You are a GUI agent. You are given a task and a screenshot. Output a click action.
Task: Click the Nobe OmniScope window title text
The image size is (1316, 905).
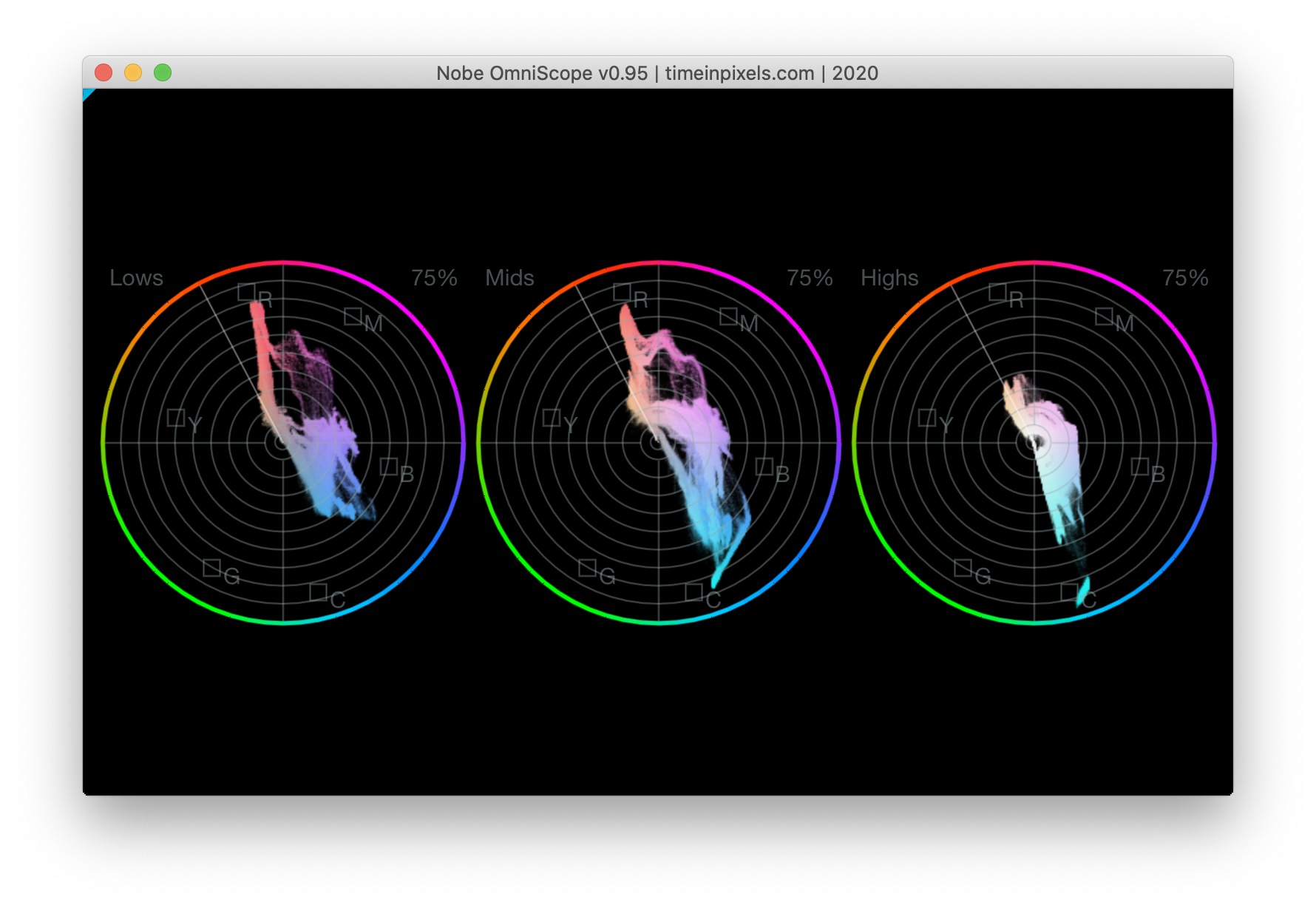click(657, 73)
